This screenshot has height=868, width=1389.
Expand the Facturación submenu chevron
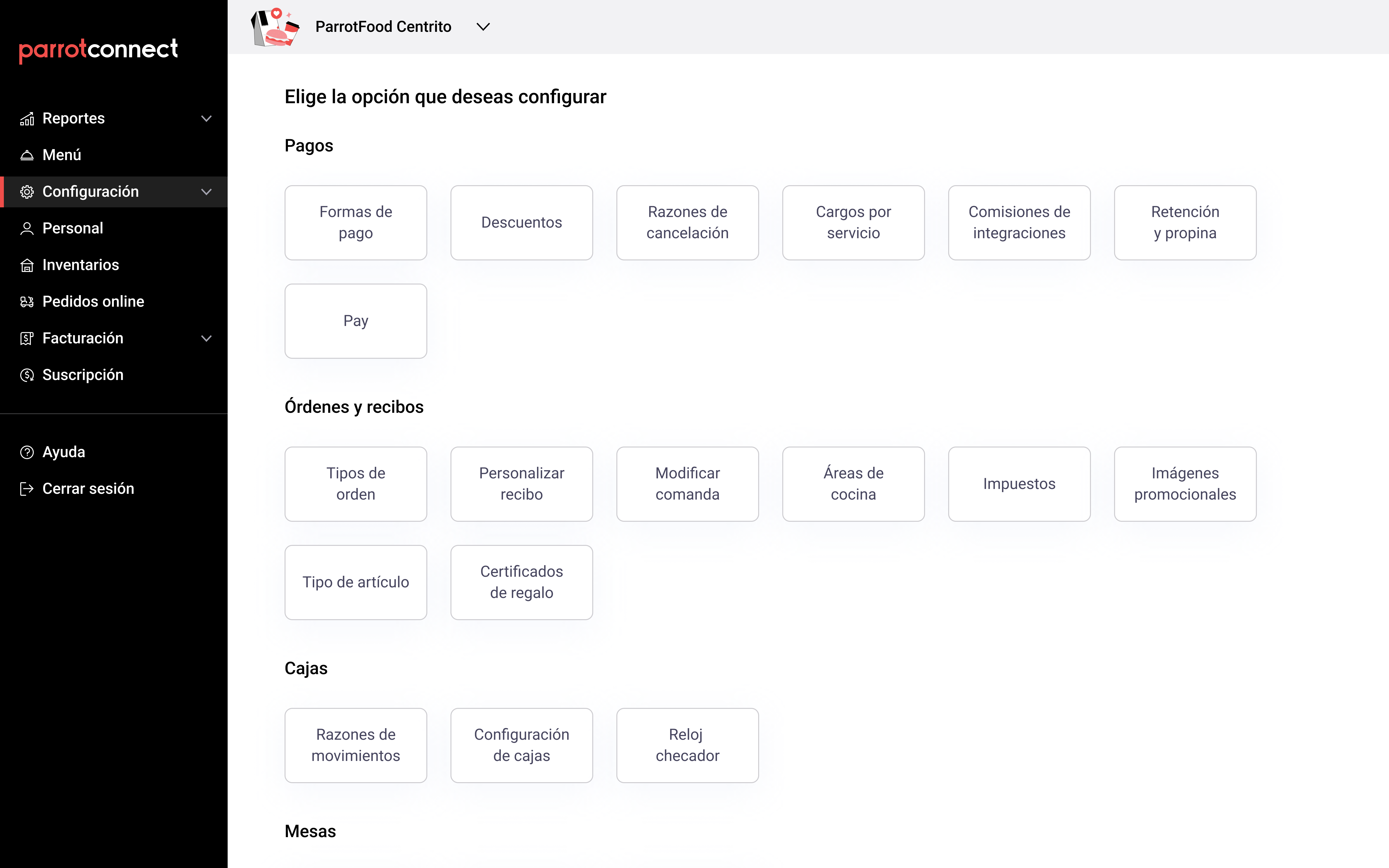(207, 339)
